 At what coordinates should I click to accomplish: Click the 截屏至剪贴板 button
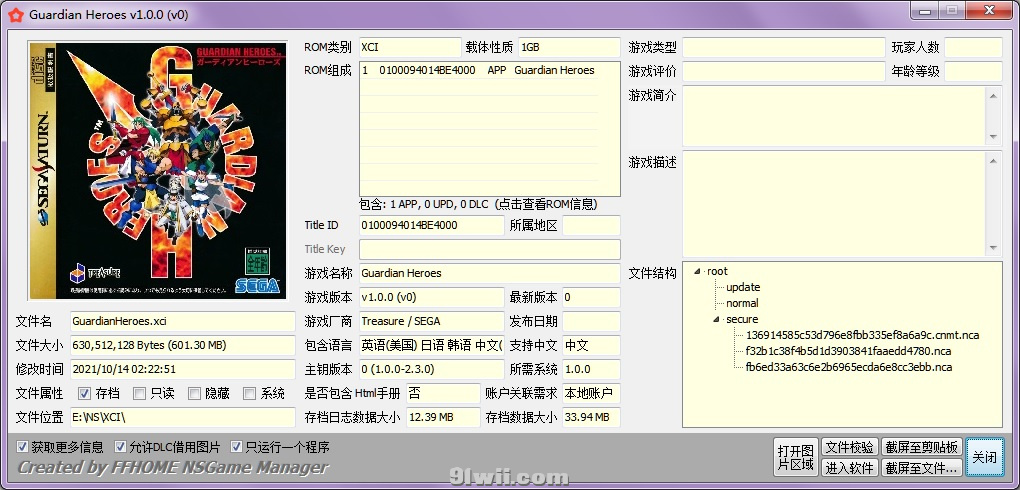(921, 447)
